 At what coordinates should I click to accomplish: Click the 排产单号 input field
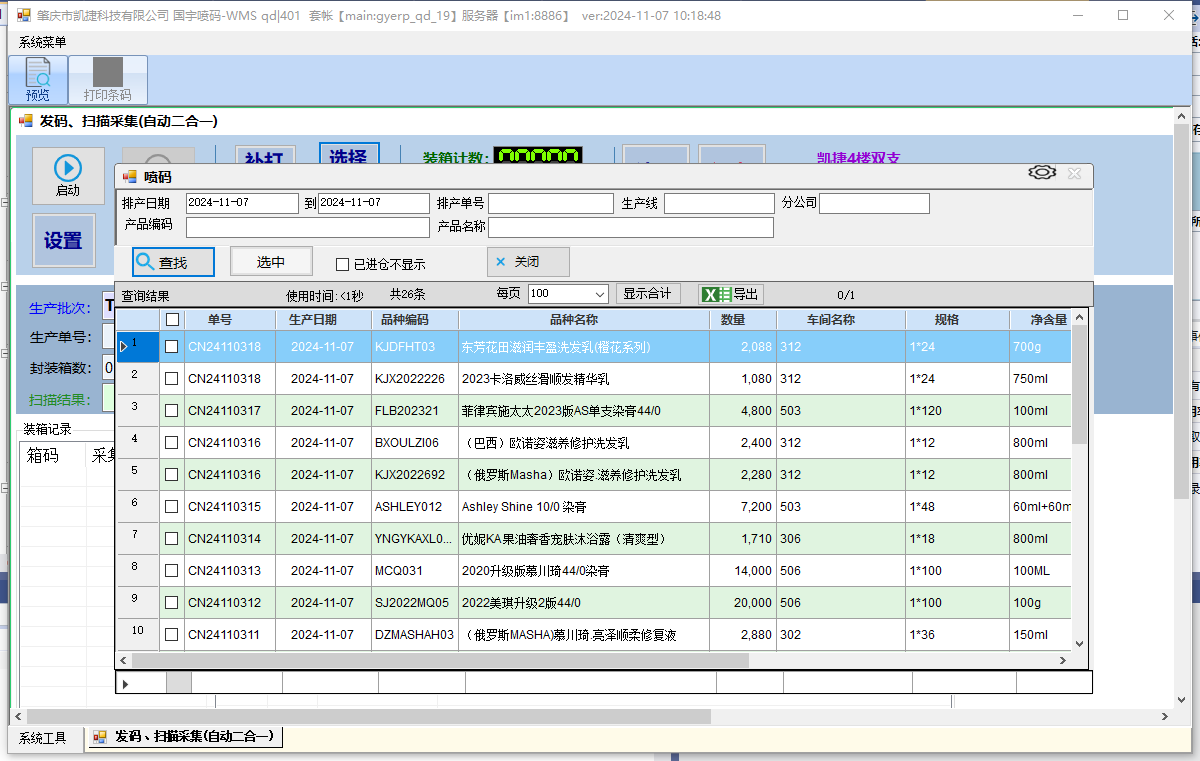(550, 203)
